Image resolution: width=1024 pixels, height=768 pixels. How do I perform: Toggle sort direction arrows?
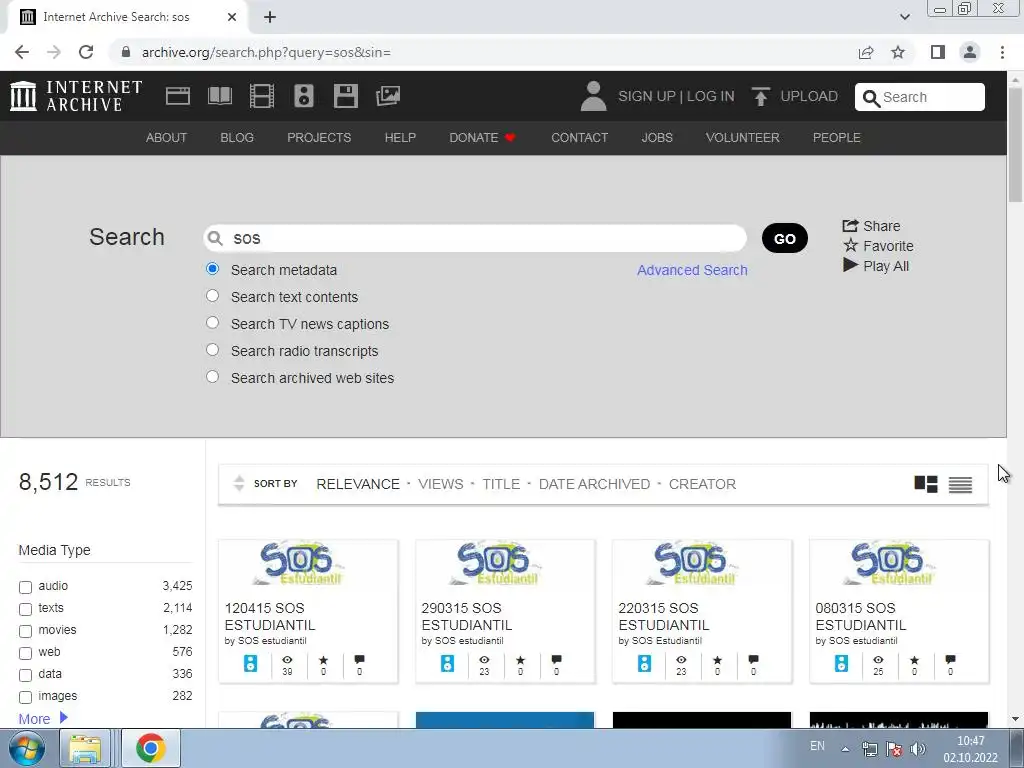[x=239, y=483]
